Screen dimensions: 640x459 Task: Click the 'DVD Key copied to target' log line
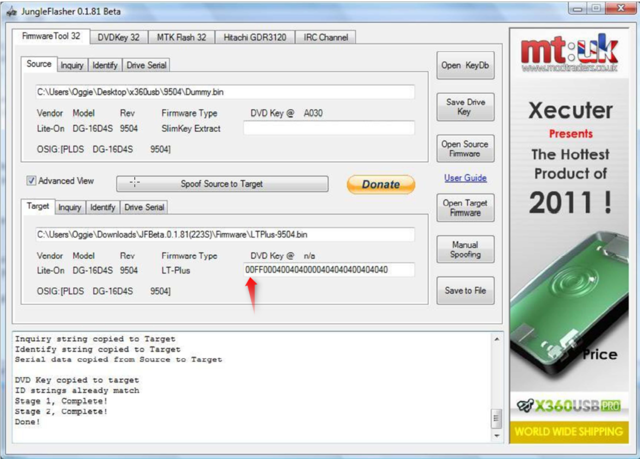(77, 380)
